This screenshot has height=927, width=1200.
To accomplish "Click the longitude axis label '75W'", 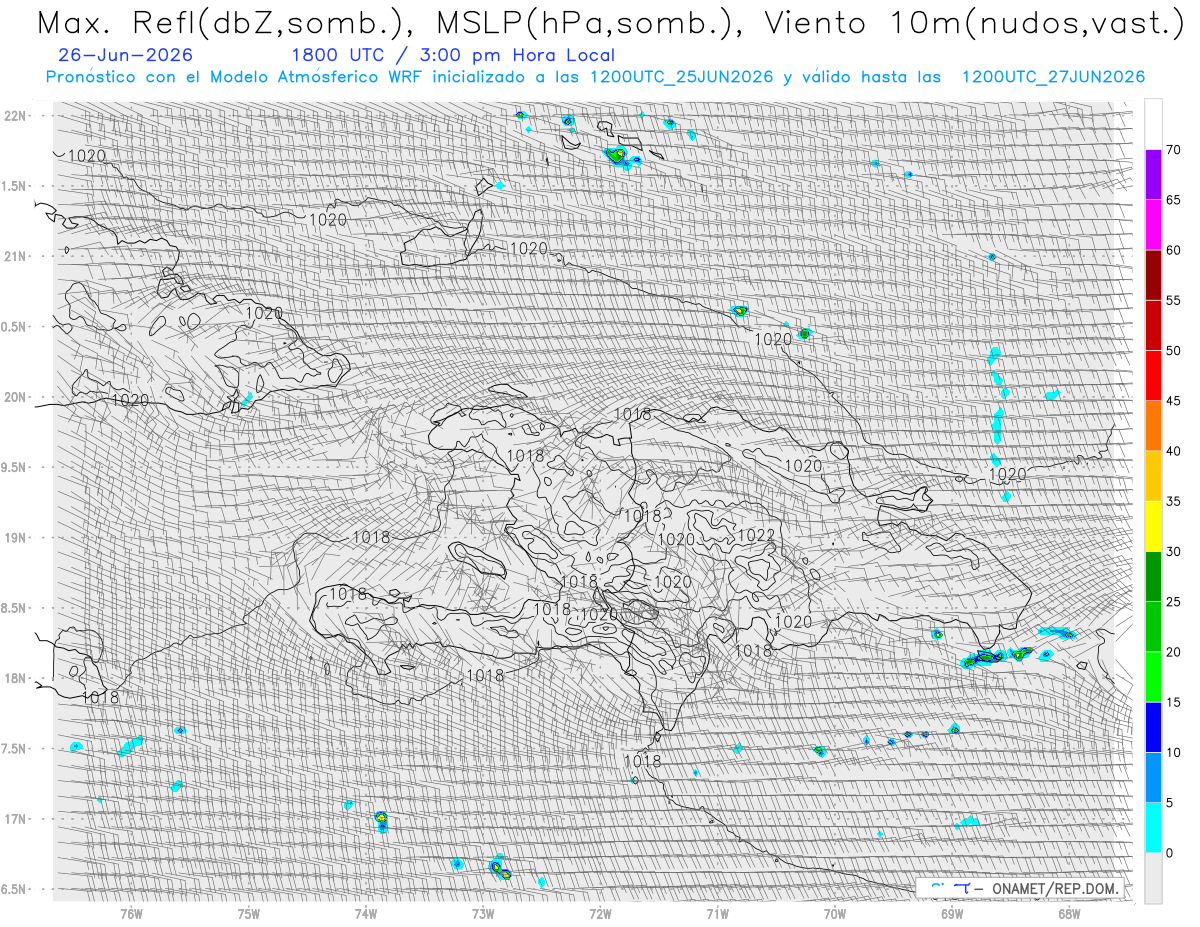I will [x=249, y=912].
